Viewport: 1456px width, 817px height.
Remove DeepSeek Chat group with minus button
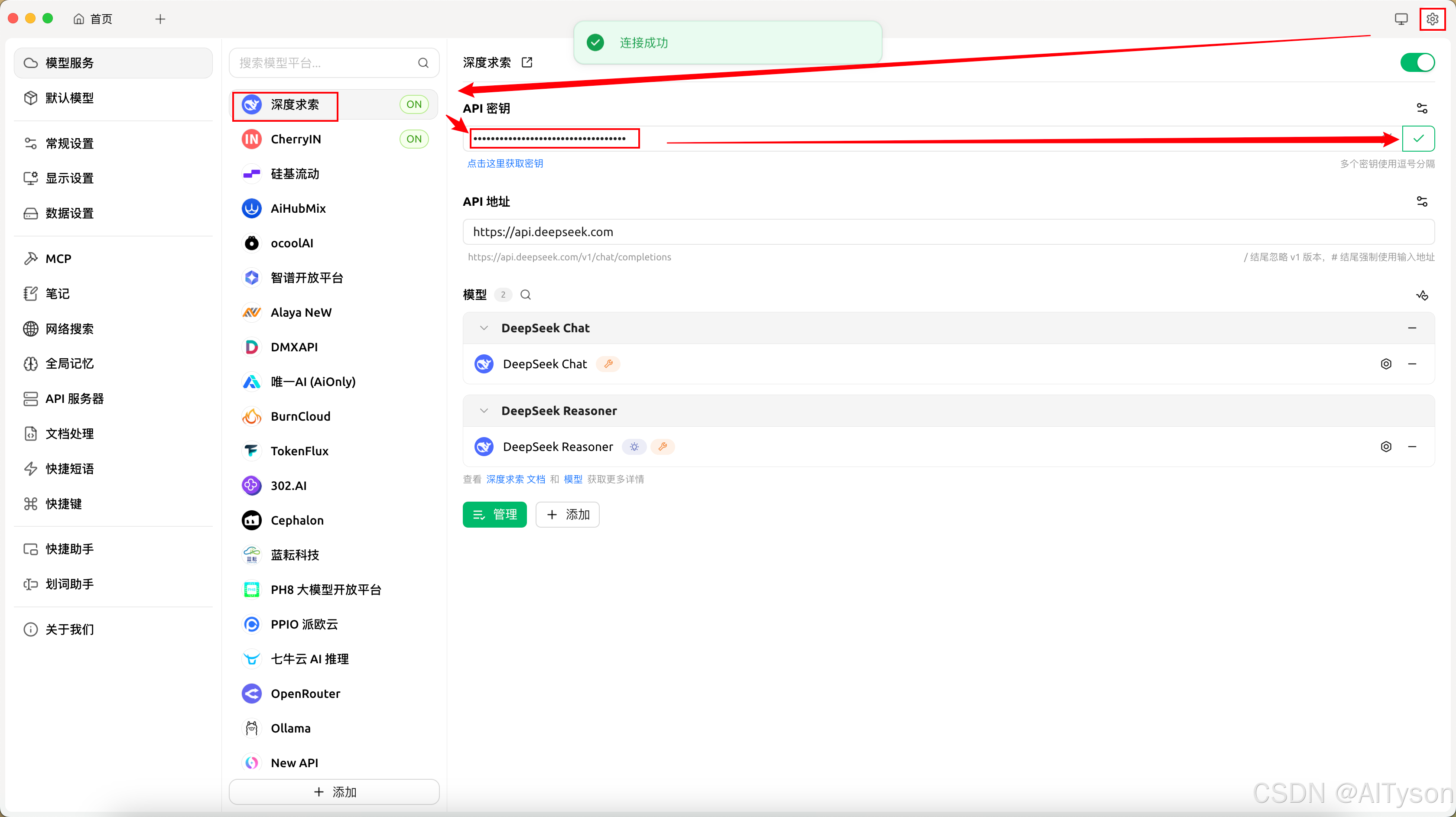click(1412, 327)
